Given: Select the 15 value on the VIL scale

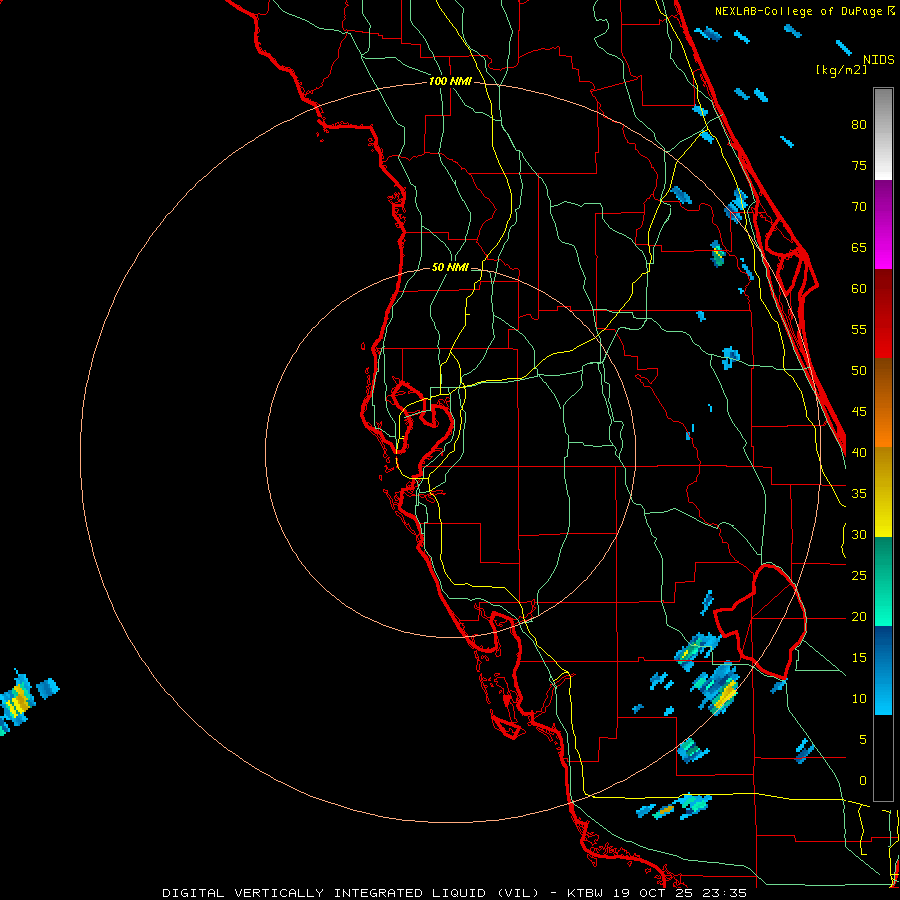Looking at the screenshot, I should point(859,657).
